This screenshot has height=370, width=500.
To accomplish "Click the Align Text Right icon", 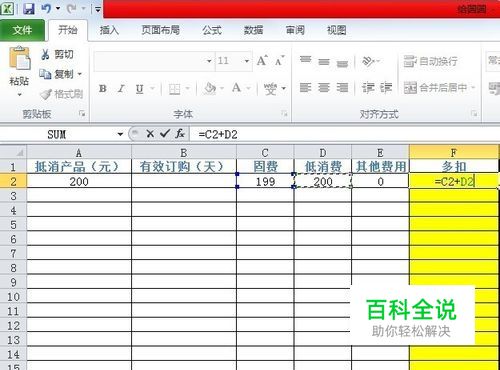I will 342,88.
